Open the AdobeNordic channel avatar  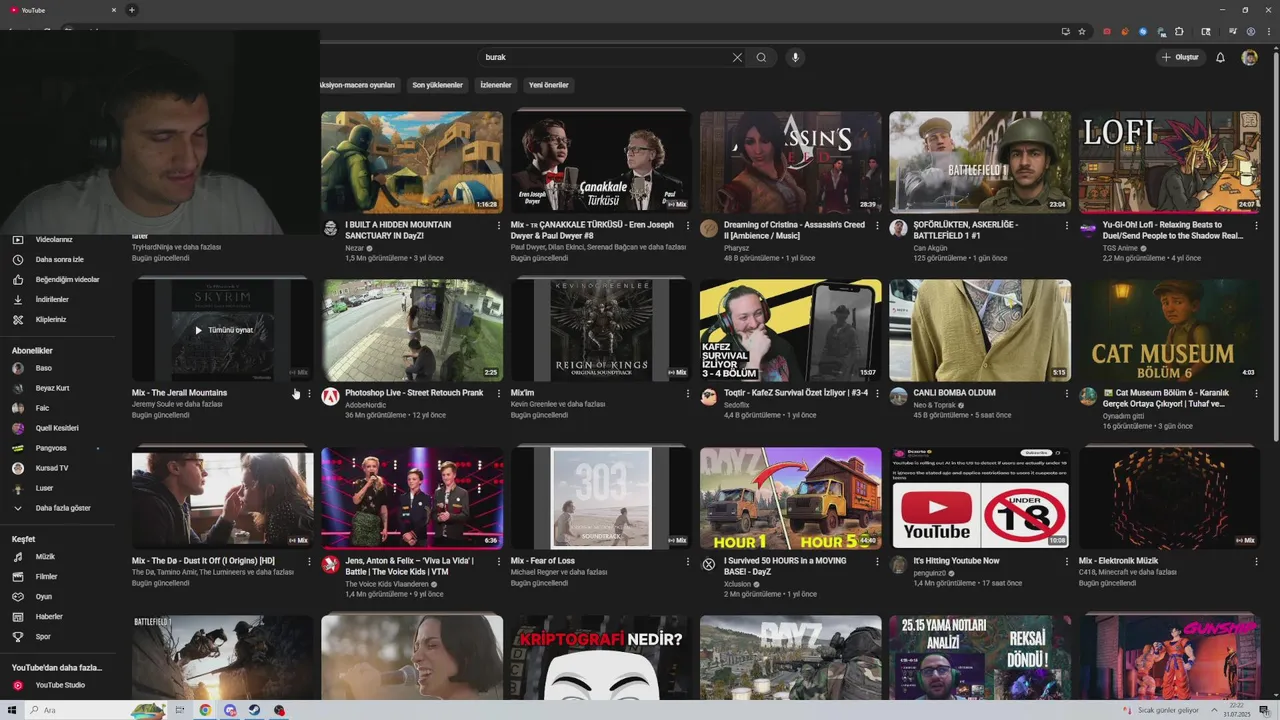330,396
